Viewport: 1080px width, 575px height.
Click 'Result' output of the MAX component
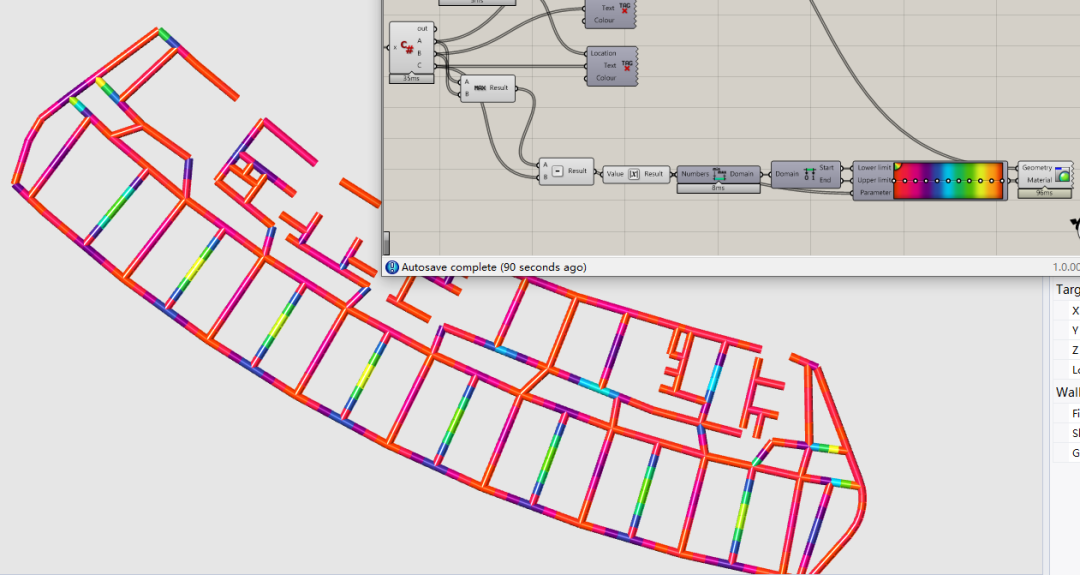tap(499, 88)
